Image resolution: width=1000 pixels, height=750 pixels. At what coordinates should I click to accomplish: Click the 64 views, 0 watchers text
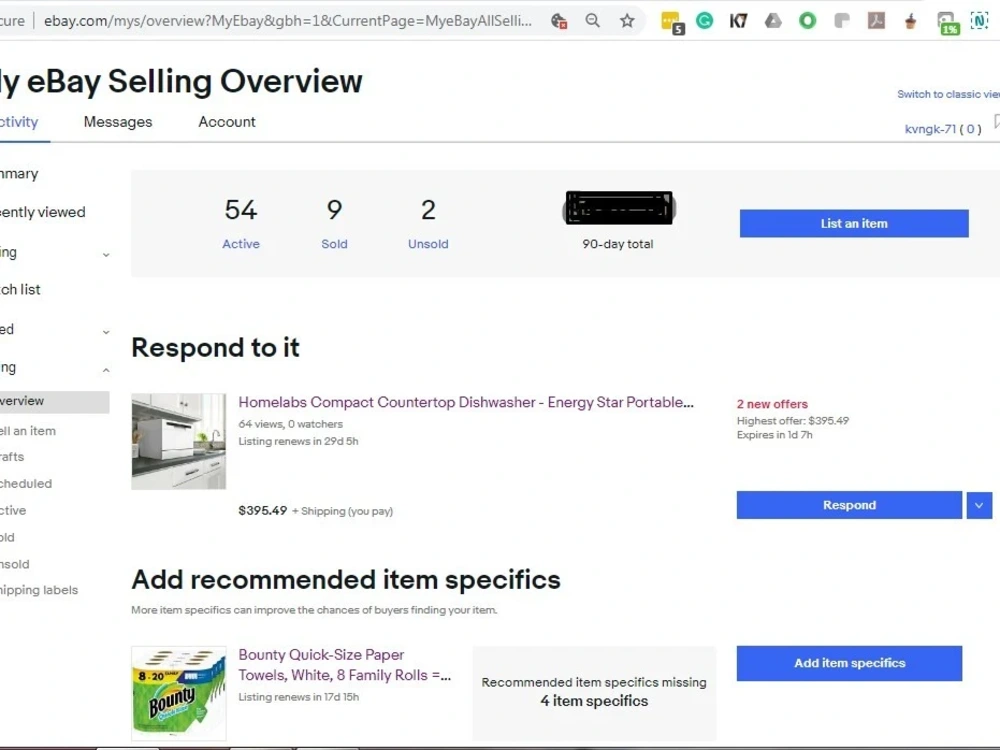[290, 424]
